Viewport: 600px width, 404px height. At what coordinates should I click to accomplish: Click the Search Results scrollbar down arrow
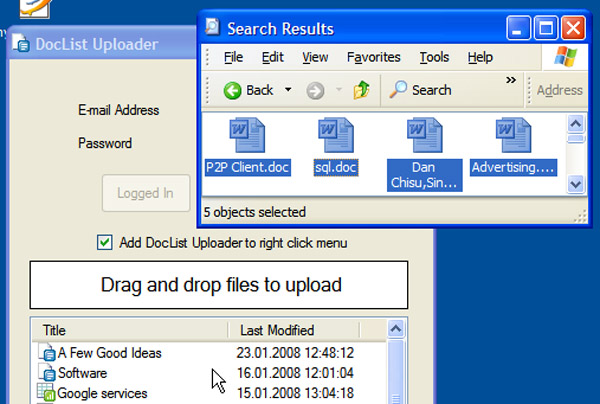click(576, 184)
